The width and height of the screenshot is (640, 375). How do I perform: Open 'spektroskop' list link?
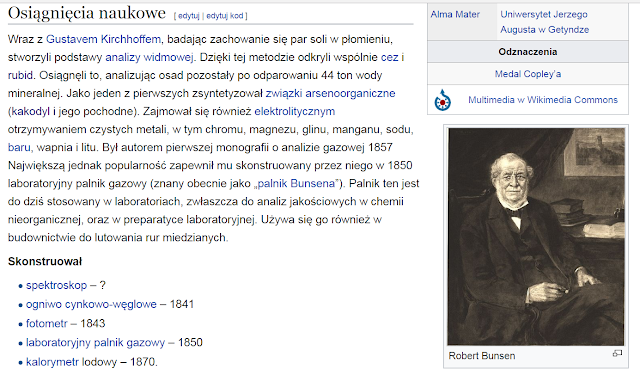(x=56, y=285)
